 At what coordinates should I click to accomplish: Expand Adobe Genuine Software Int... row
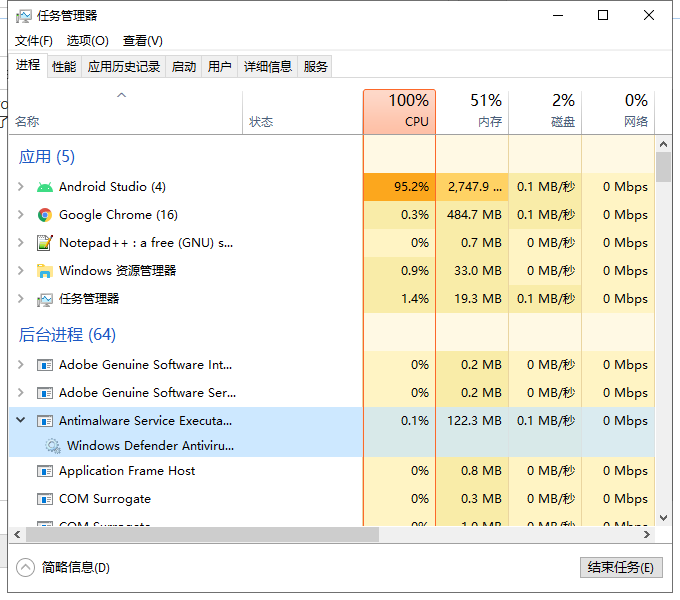[20, 365]
